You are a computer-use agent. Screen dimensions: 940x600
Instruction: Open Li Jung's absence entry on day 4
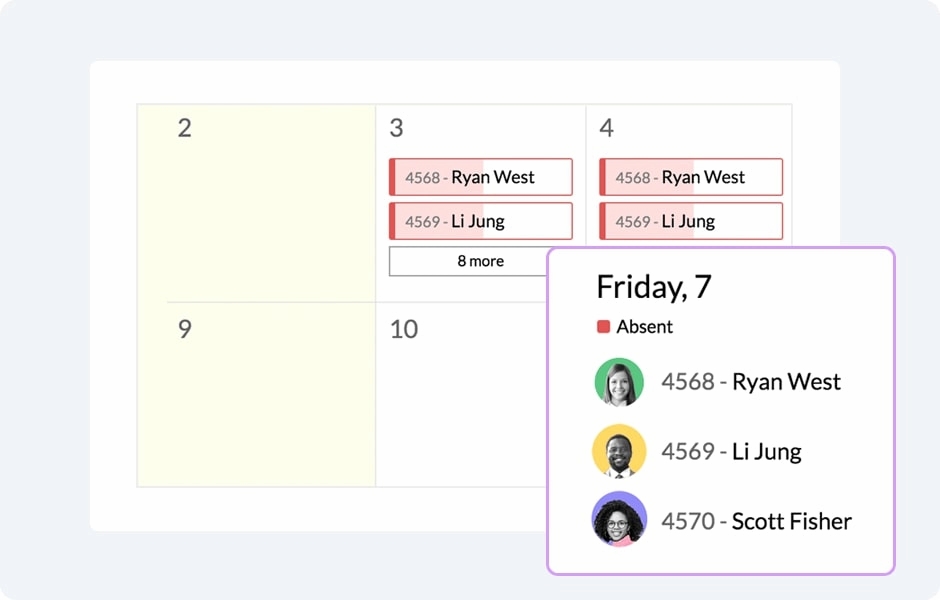pyautogui.click(x=690, y=221)
